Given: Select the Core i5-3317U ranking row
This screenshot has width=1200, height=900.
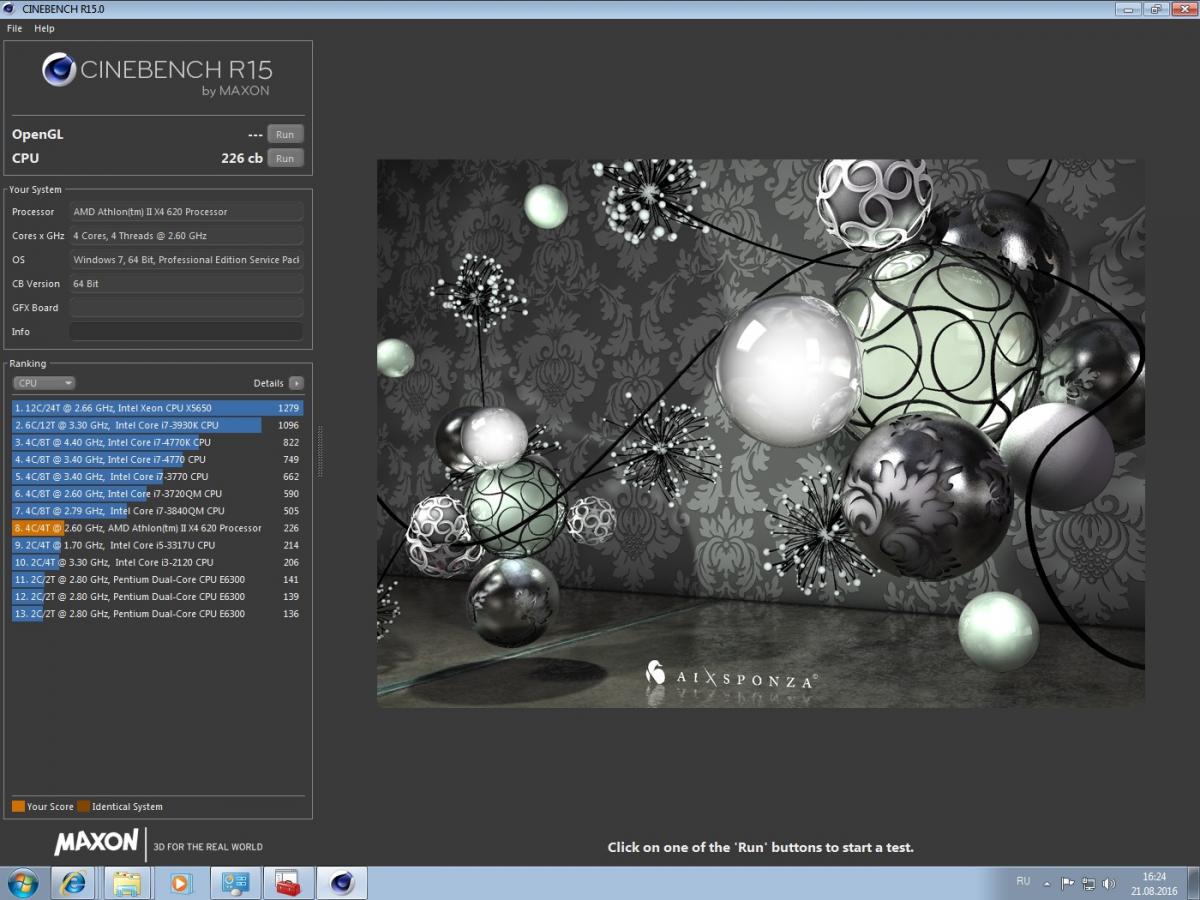Looking at the screenshot, I should click(x=158, y=545).
